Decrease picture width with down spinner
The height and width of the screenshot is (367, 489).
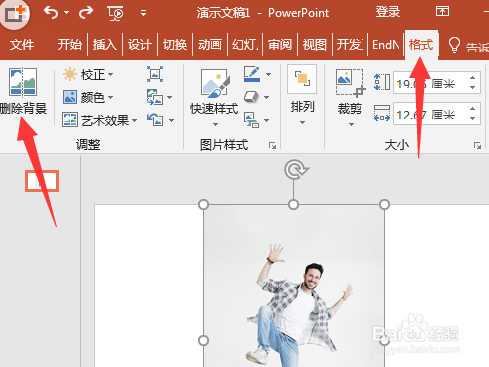pos(472,118)
